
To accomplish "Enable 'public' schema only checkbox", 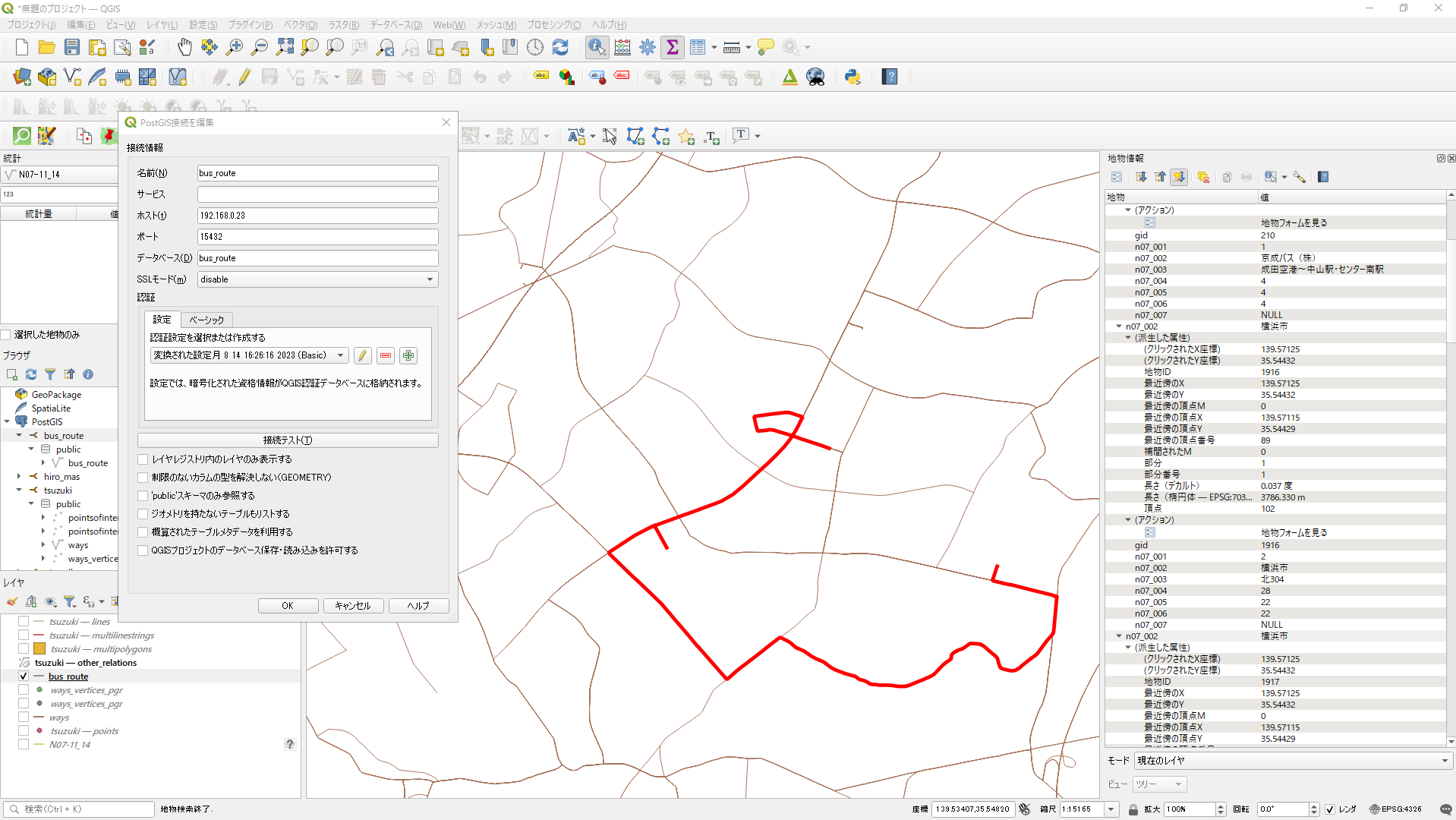I will tap(143, 496).
